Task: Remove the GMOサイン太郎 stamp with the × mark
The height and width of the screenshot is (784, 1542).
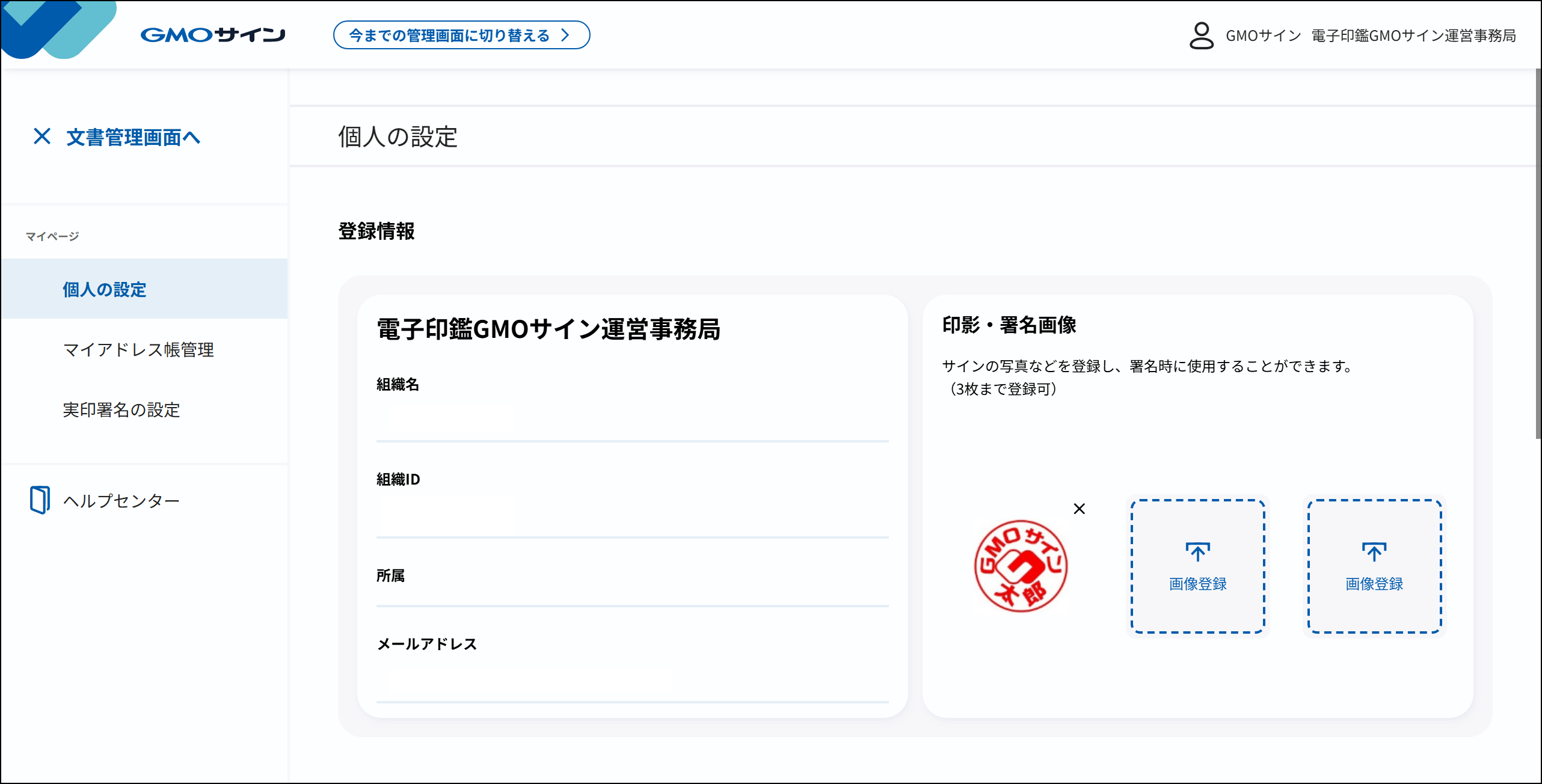Action: click(1079, 508)
